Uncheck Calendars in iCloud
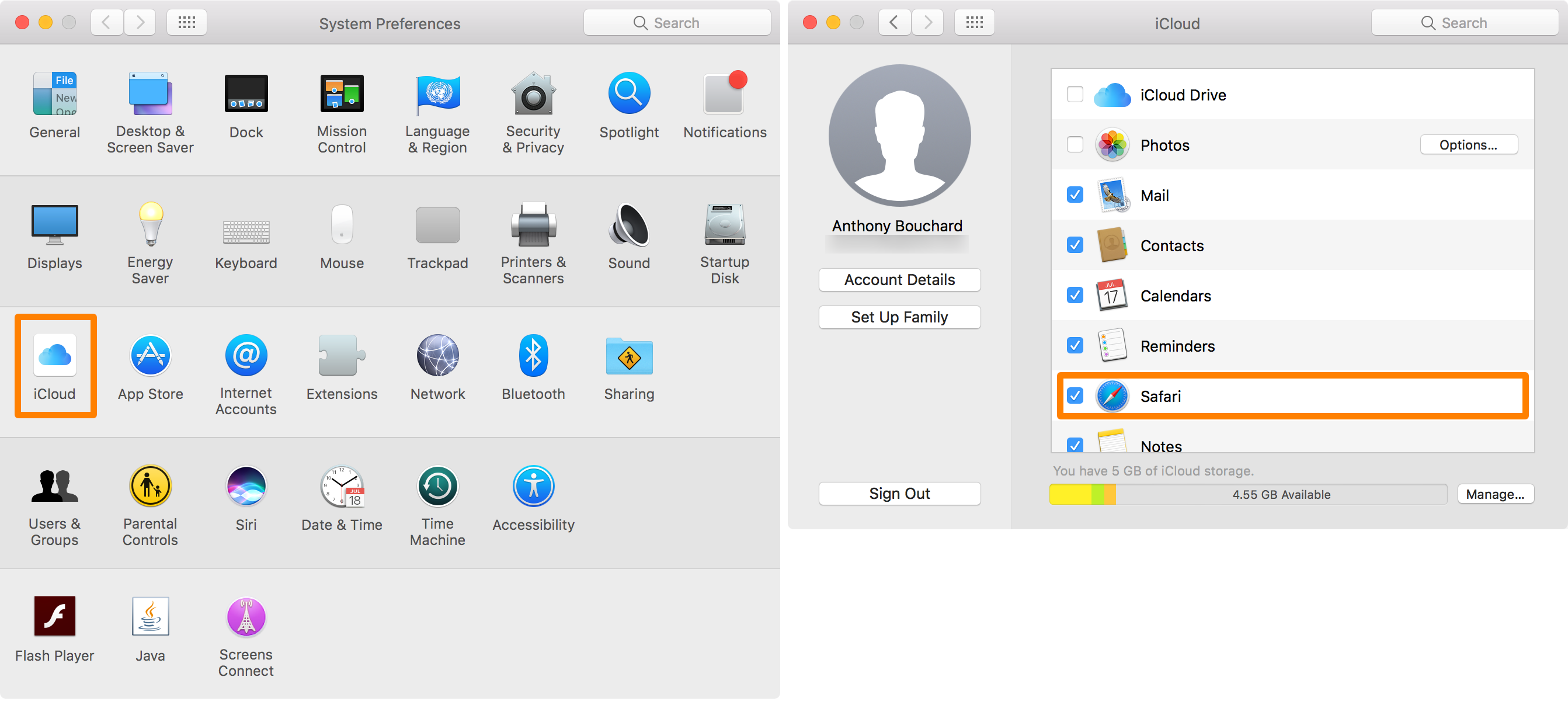Image resolution: width=1568 pixels, height=701 pixels. (1075, 296)
